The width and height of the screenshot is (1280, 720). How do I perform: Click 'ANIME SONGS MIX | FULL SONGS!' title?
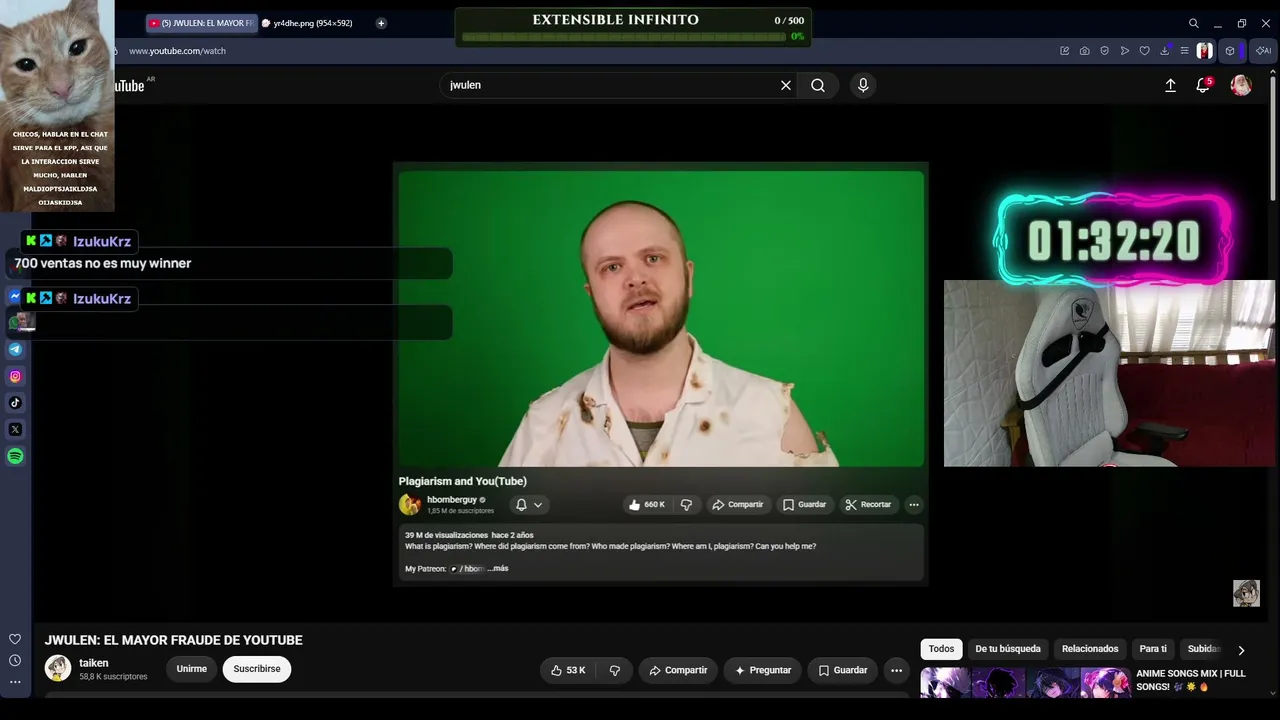[1191, 680]
